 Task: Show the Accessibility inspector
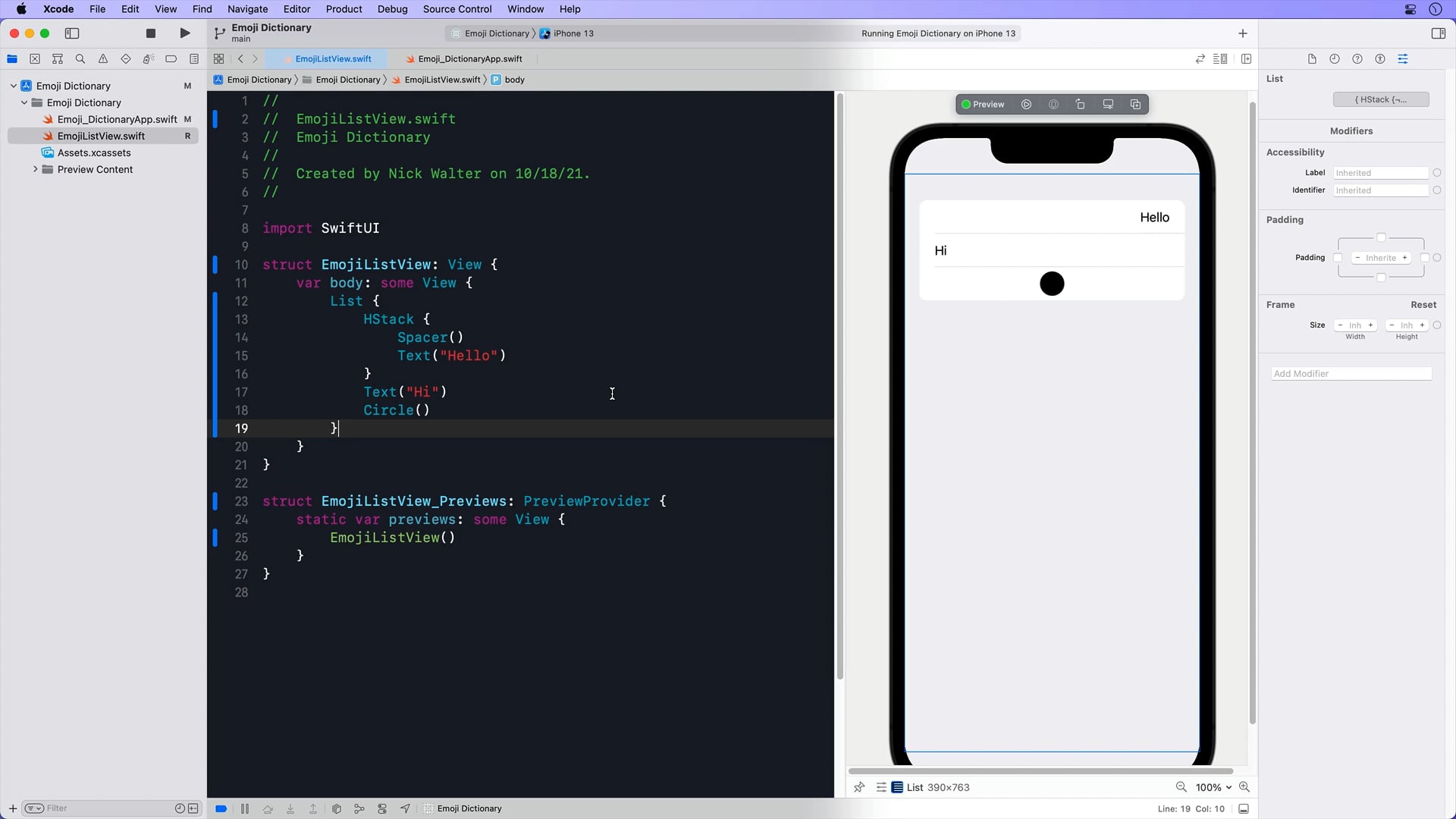[1380, 59]
